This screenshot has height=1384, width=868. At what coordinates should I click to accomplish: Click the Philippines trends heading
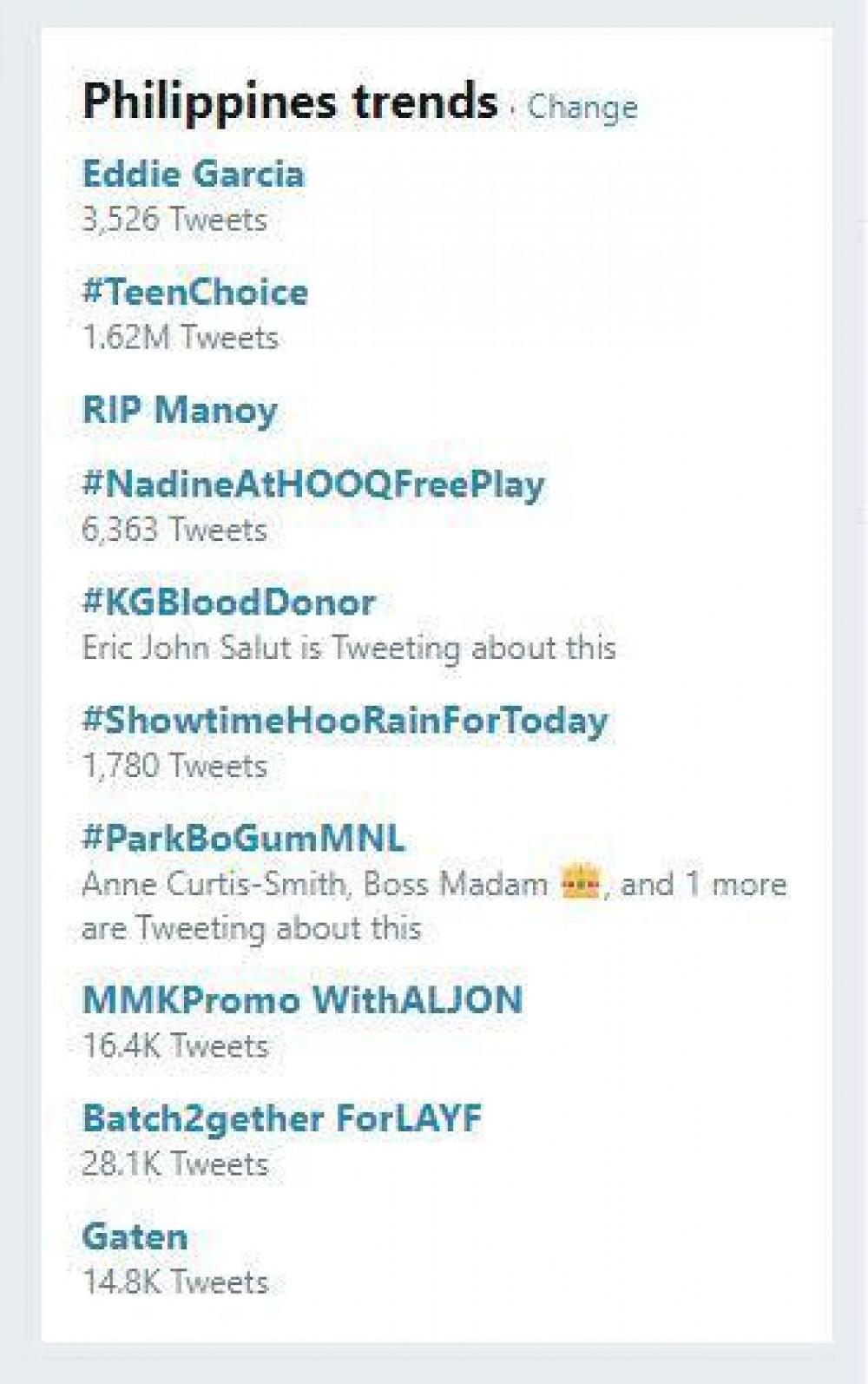pyautogui.click(x=290, y=101)
